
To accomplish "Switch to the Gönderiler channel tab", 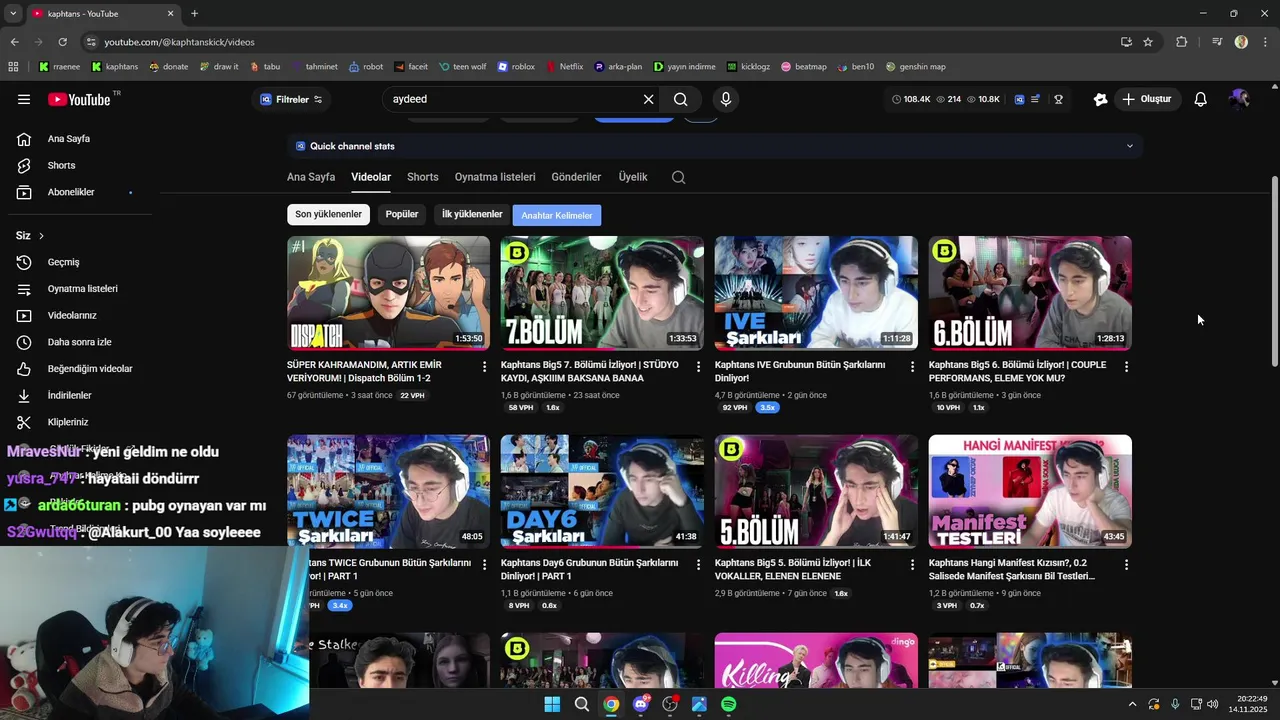I will coord(576,177).
